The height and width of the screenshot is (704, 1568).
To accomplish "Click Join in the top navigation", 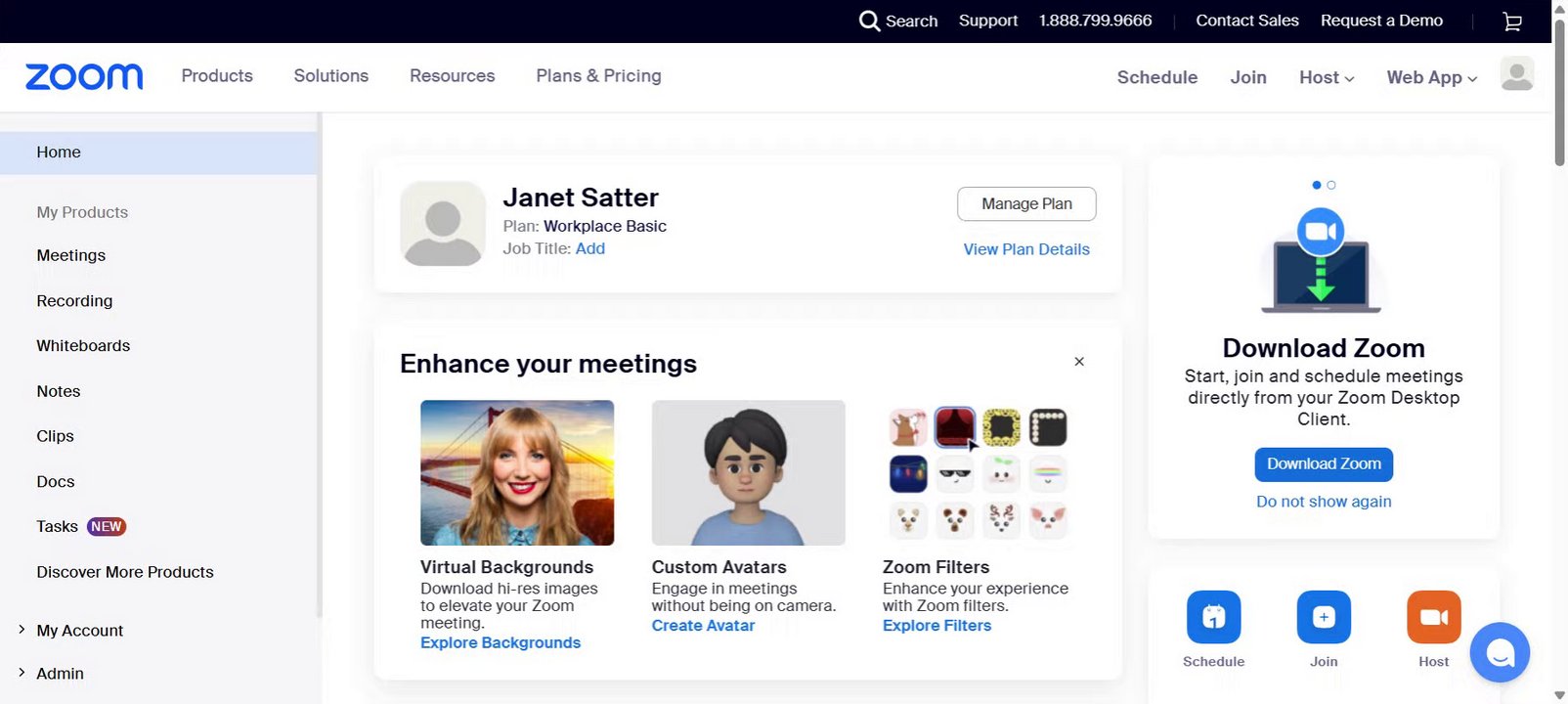I will 1248,77.
